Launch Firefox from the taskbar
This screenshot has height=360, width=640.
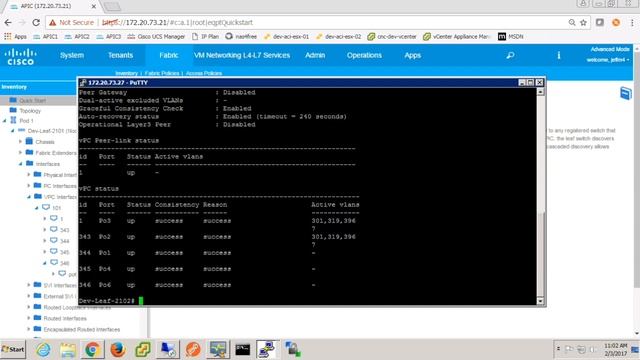coord(118,350)
